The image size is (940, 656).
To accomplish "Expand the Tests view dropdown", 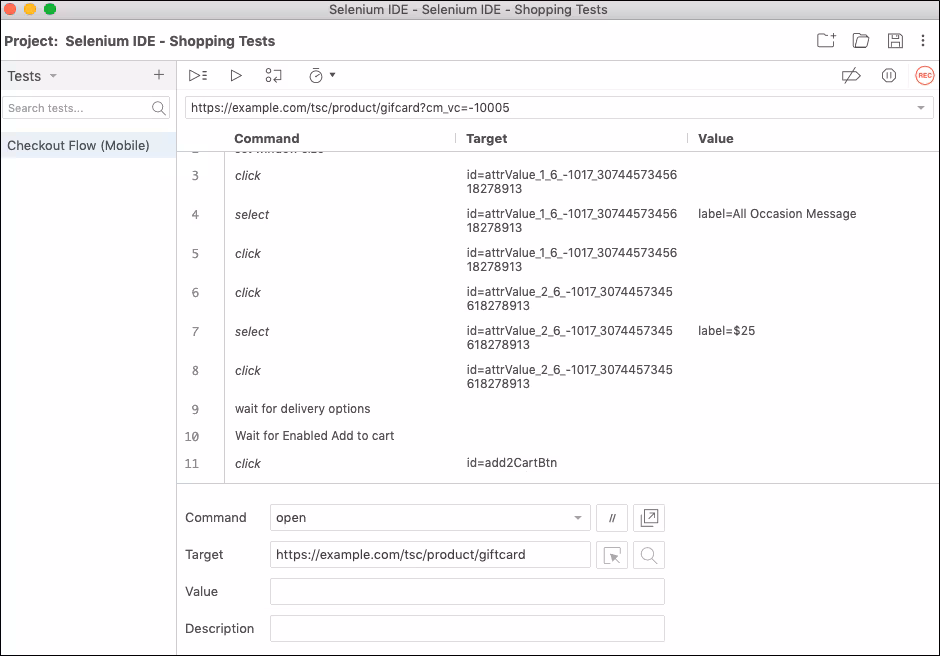I will [53, 77].
